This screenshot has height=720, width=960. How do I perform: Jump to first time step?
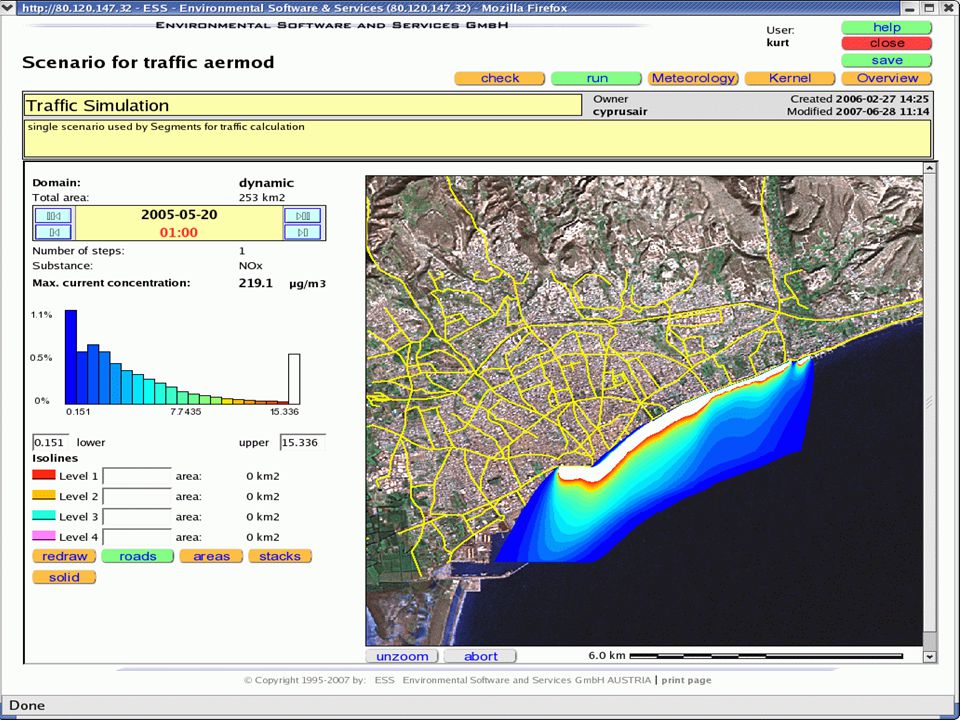[53, 216]
